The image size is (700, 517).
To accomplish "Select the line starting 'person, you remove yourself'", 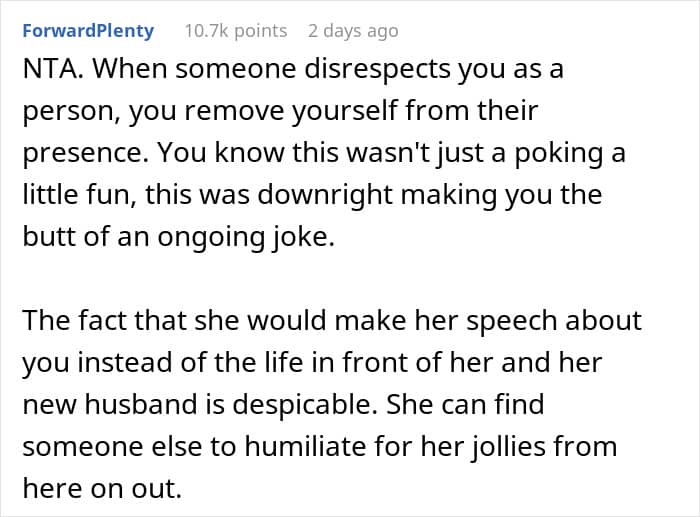I will 280,112.
